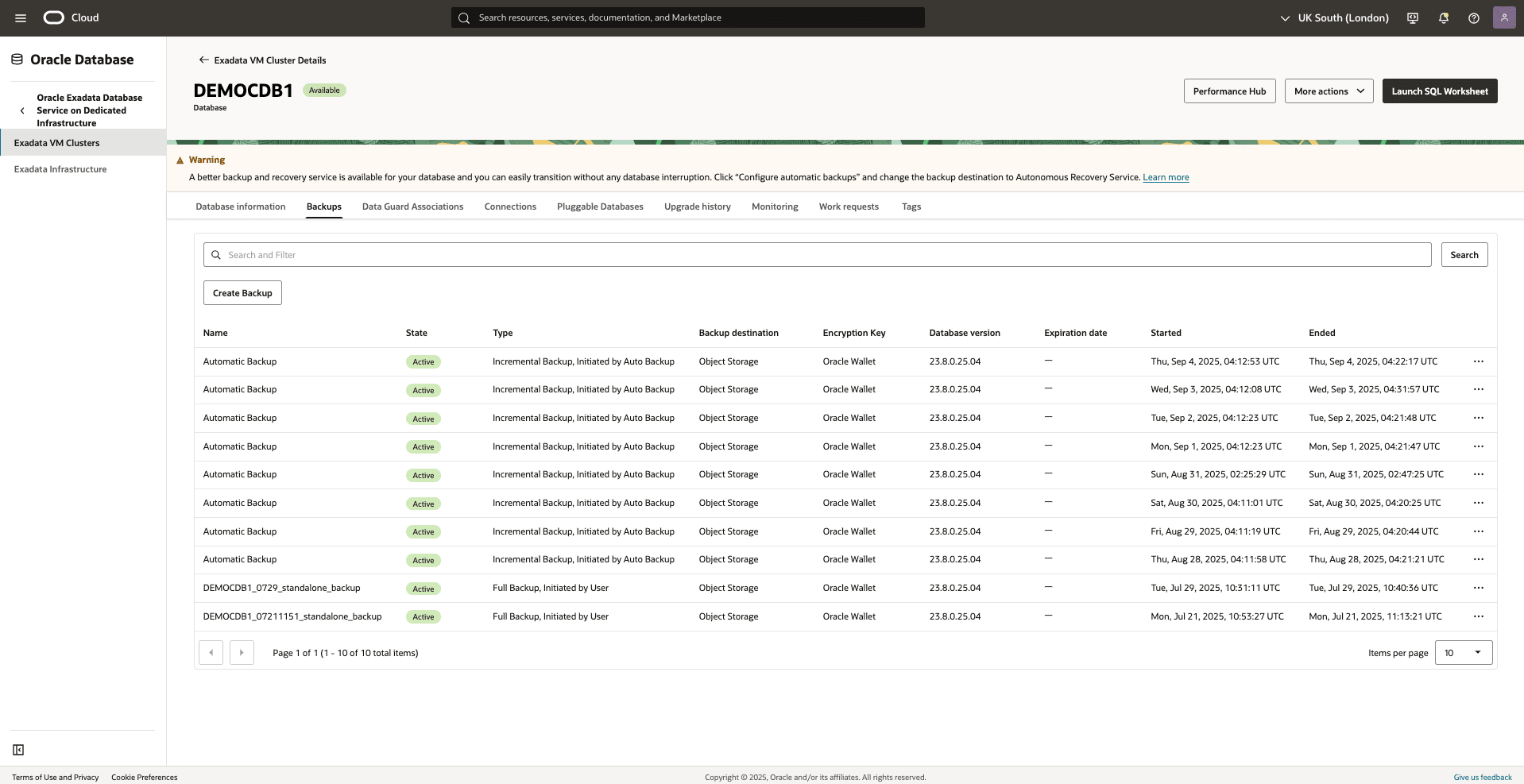The height and width of the screenshot is (784, 1524).
Task: Open the UK South (London) region selector
Action: tap(1344, 17)
